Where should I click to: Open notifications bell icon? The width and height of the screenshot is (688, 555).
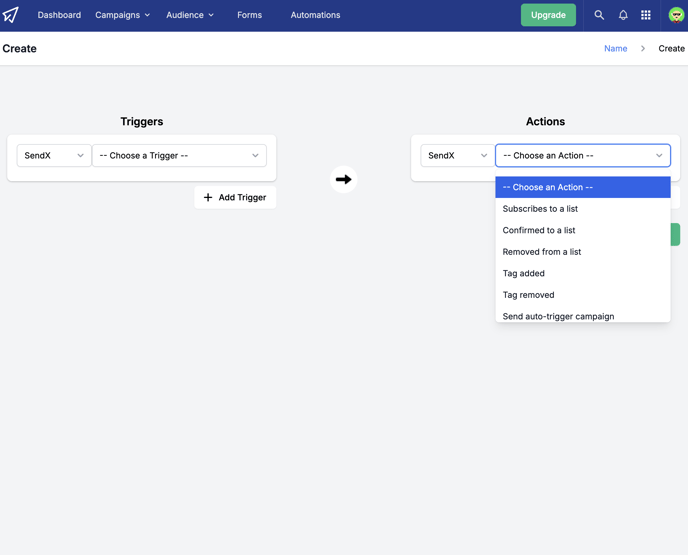point(623,15)
